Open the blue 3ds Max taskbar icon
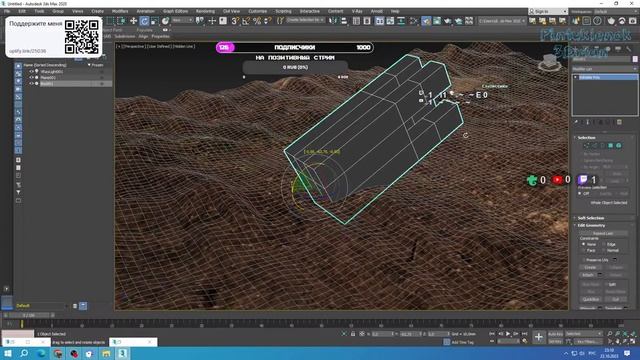Screen dimensions: 640x360 click(122, 353)
